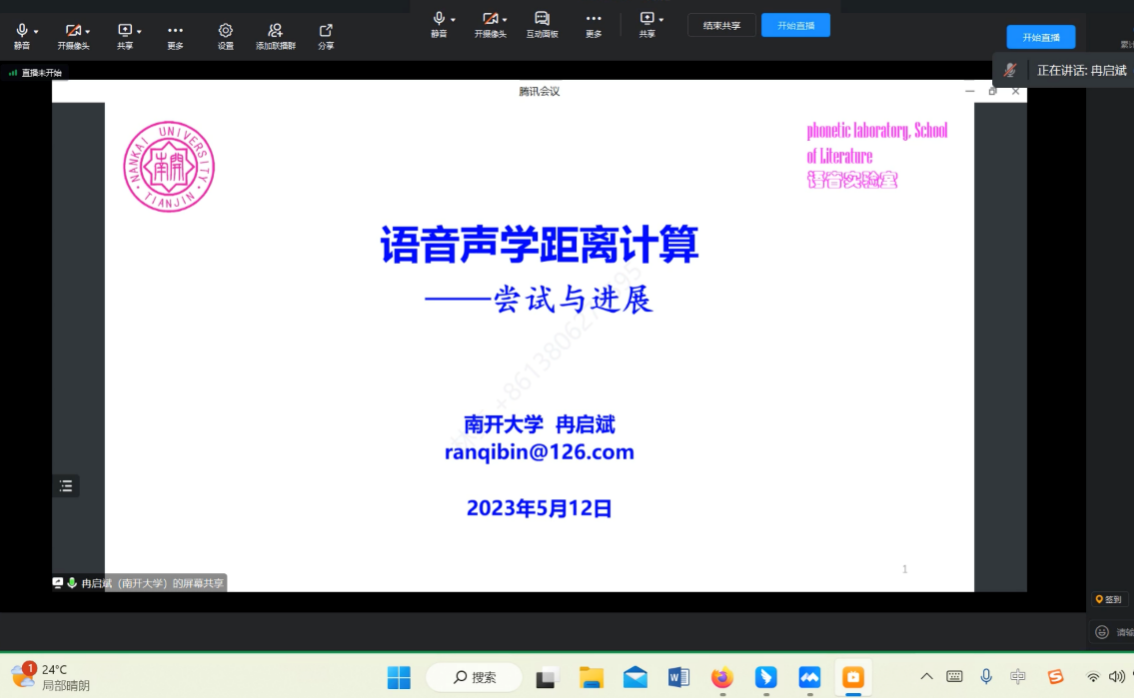Click the 结束共享 button
Screen dimensions: 1135x698
721,25
